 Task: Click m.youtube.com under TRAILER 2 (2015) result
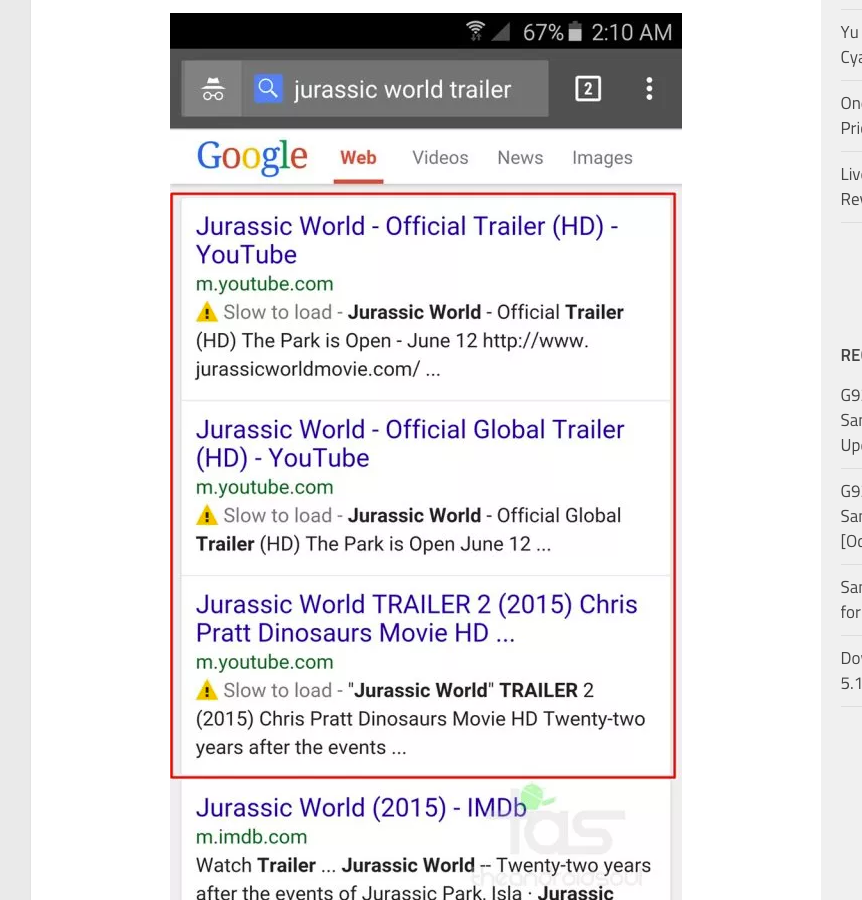pyautogui.click(x=265, y=662)
